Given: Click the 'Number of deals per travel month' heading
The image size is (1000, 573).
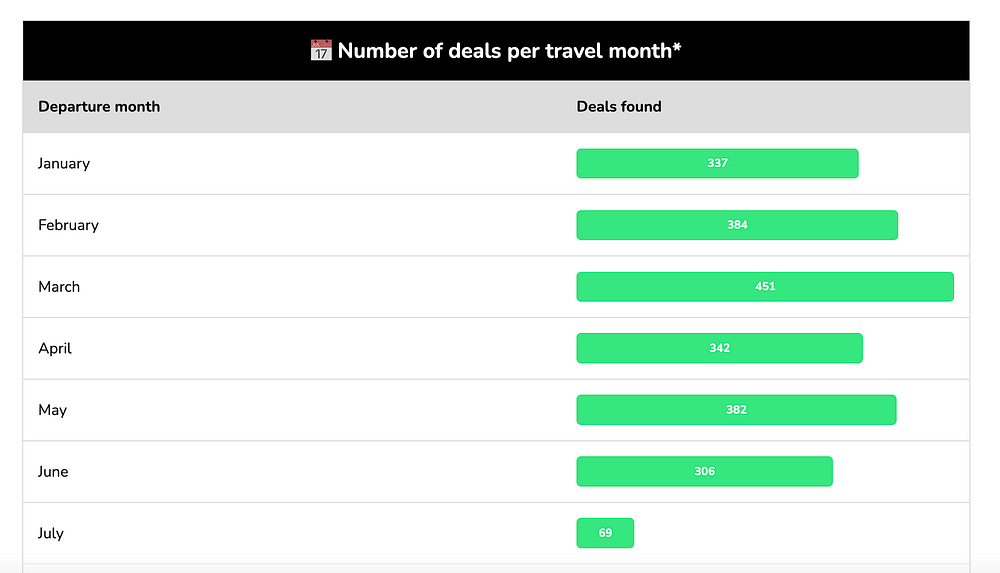Looking at the screenshot, I should (504, 51).
